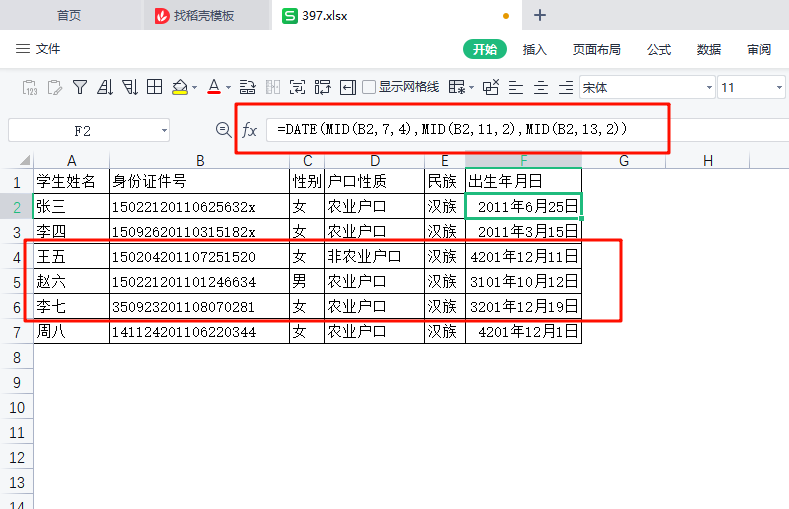Click the zoom magnifier beside formula bar
This screenshot has height=509, width=789.
[223, 130]
